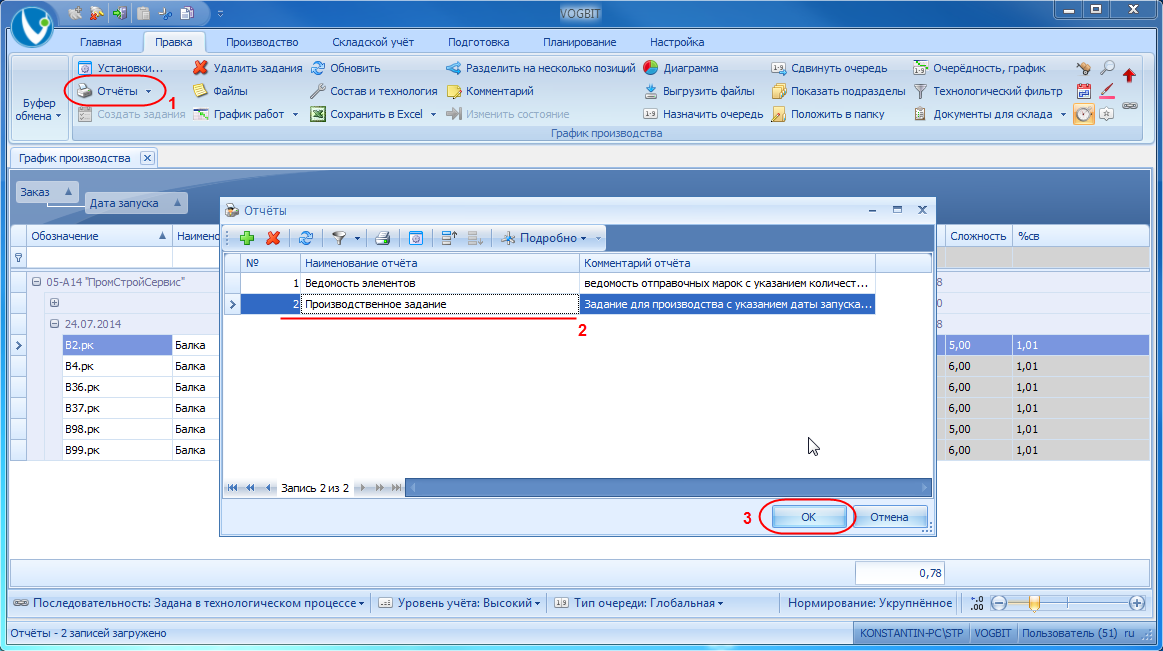Confirm with the OK button

pos(808,517)
